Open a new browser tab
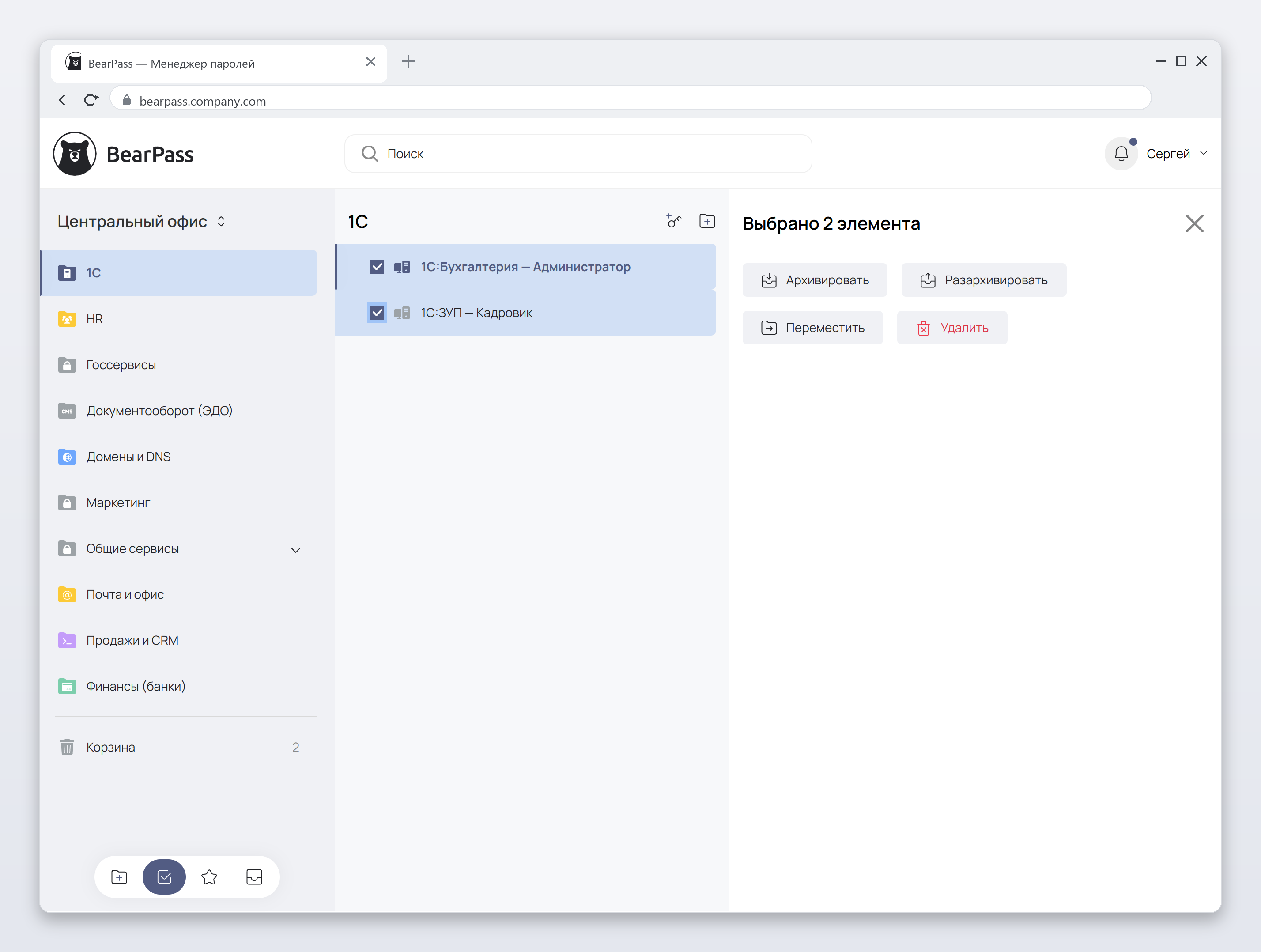Viewport: 1261px width, 952px height. pyautogui.click(x=408, y=61)
